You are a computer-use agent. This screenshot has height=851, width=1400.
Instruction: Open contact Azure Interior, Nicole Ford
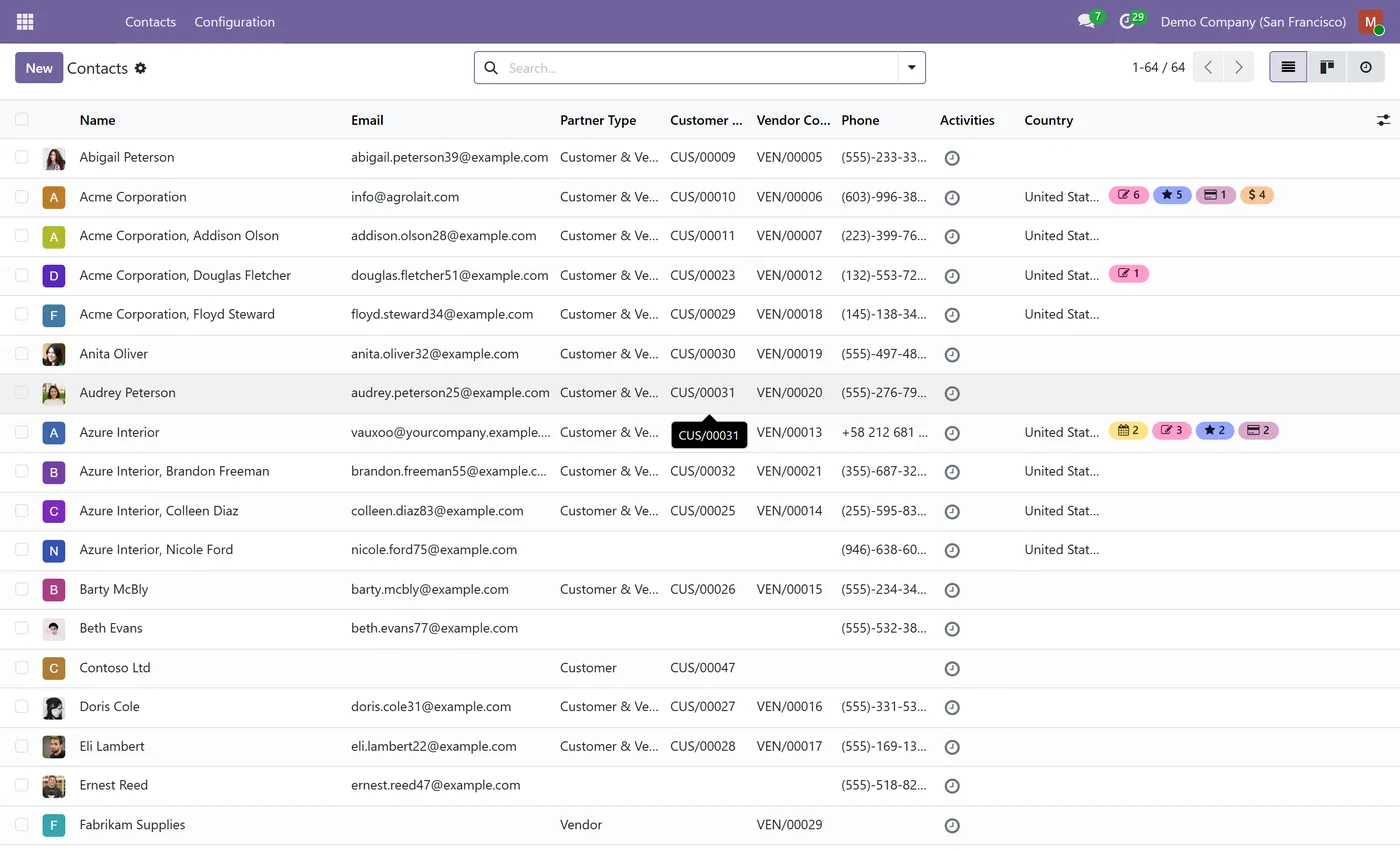156,550
